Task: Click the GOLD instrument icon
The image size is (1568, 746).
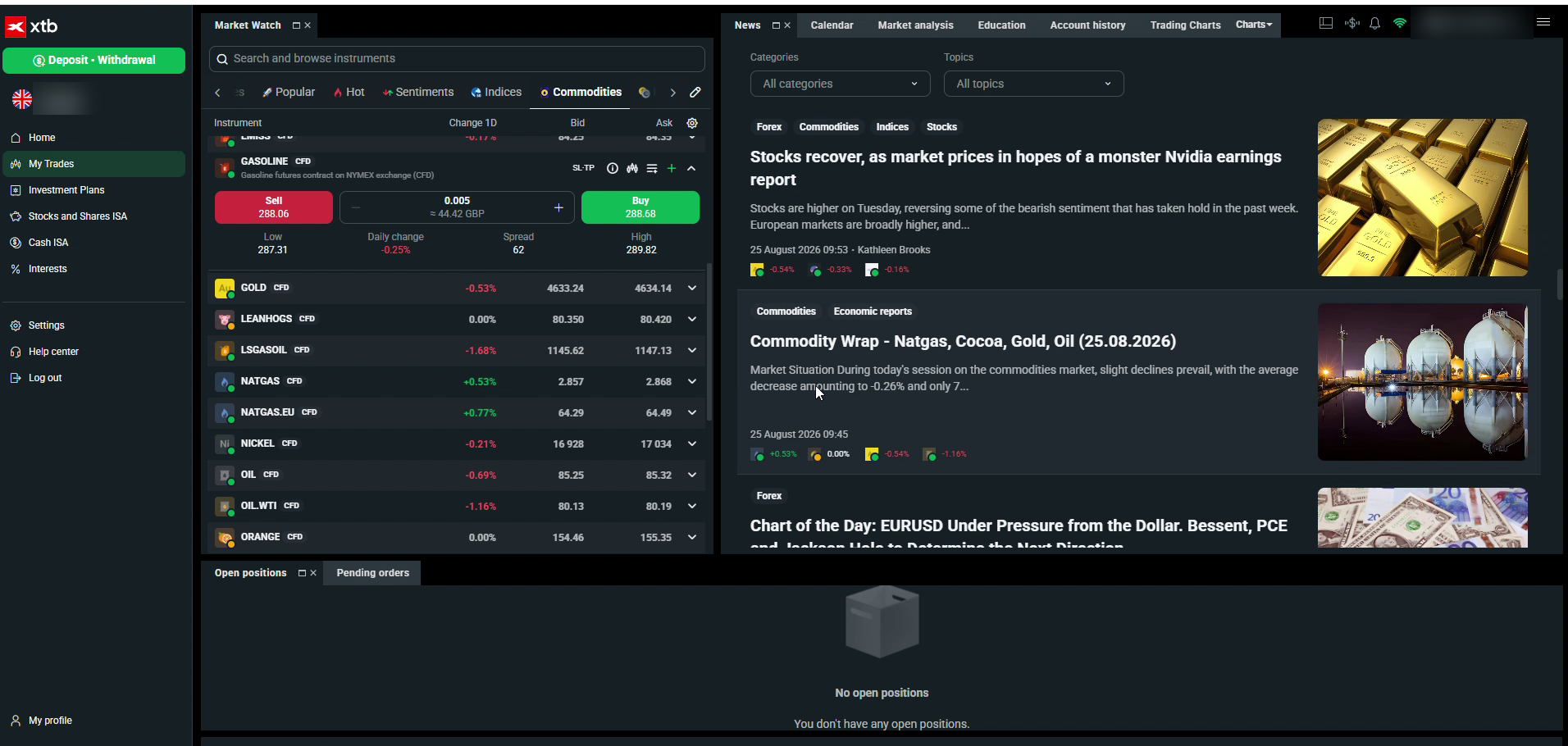Action: pyautogui.click(x=224, y=289)
